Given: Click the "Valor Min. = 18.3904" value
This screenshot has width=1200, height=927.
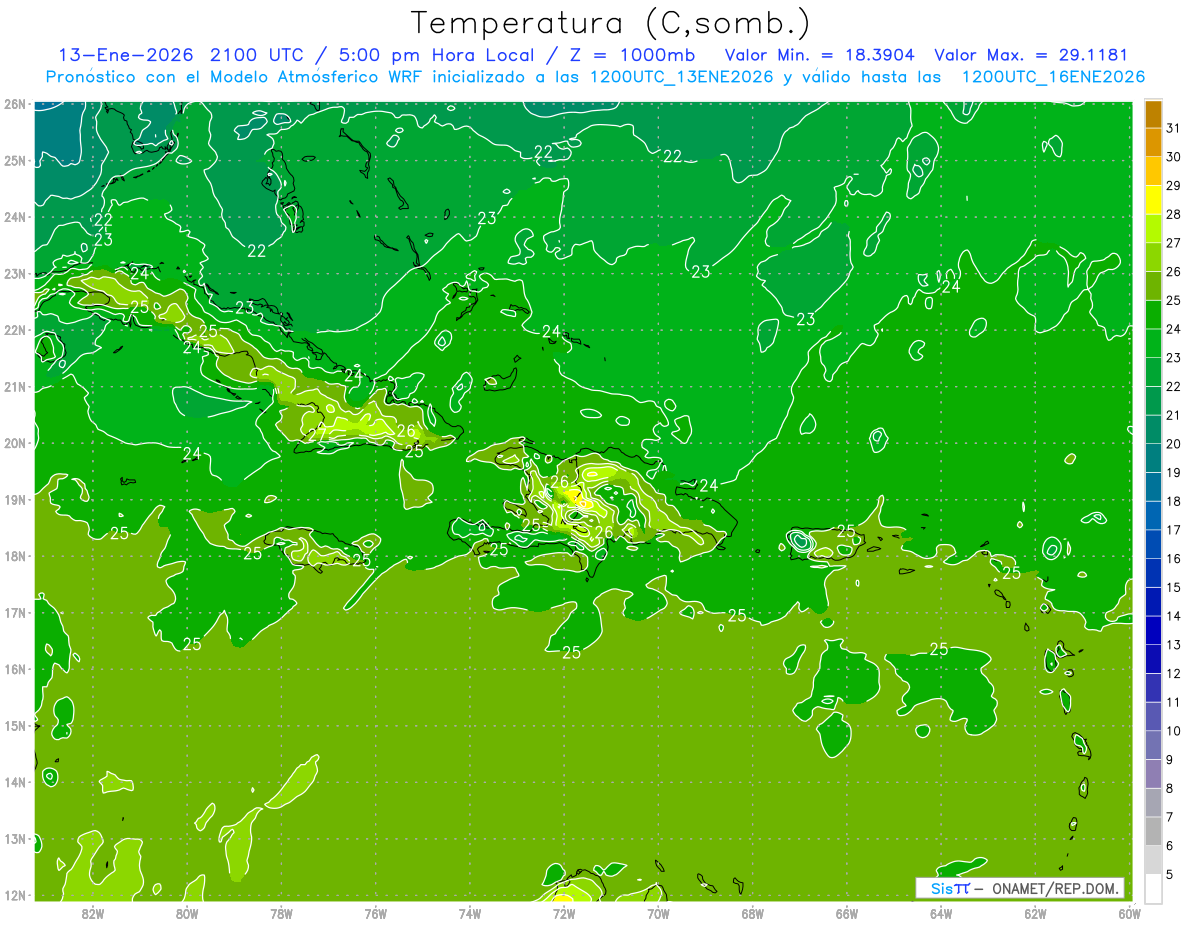Looking at the screenshot, I should click(x=820, y=55).
